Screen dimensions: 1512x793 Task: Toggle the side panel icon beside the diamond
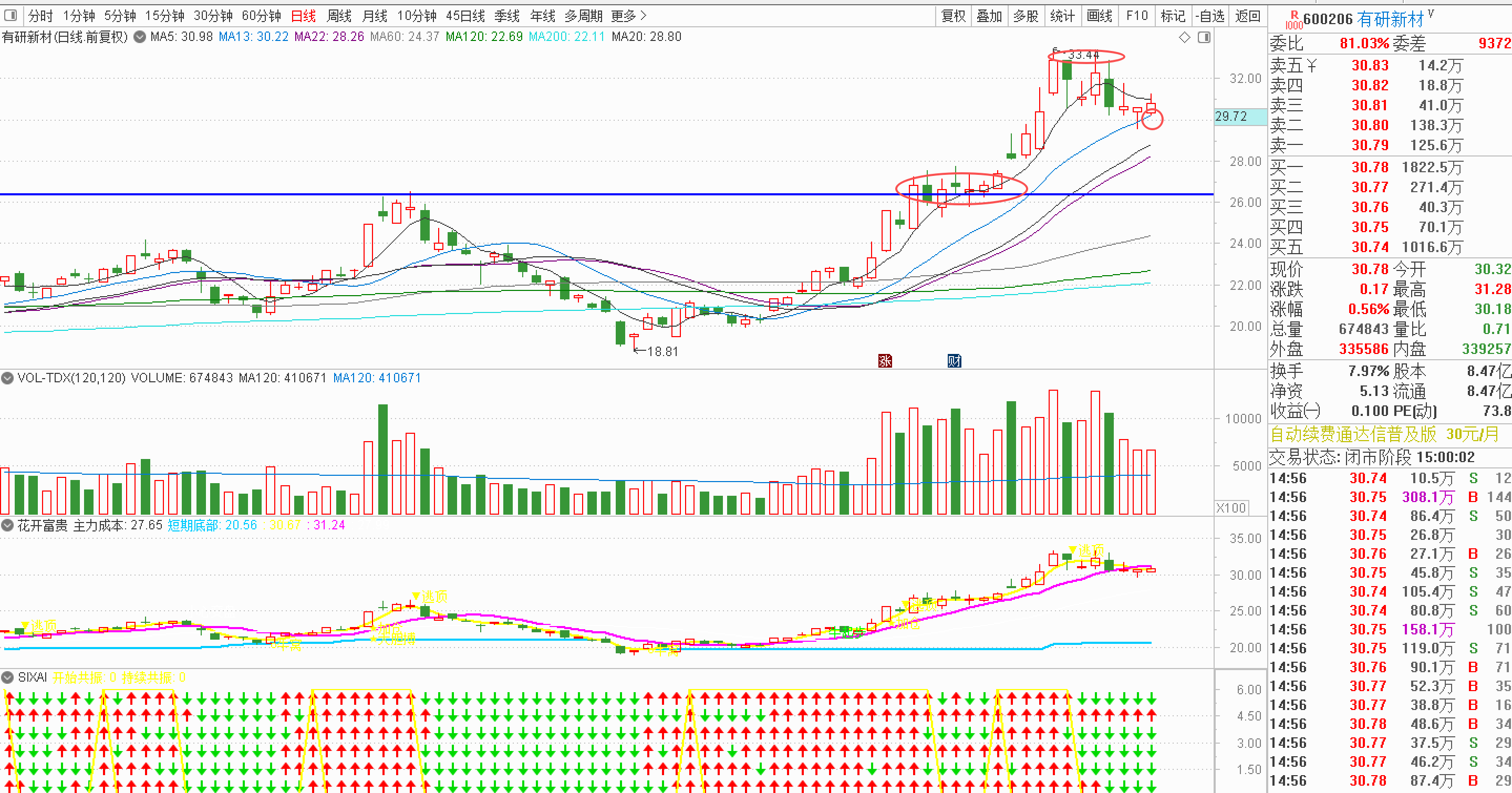point(1204,37)
